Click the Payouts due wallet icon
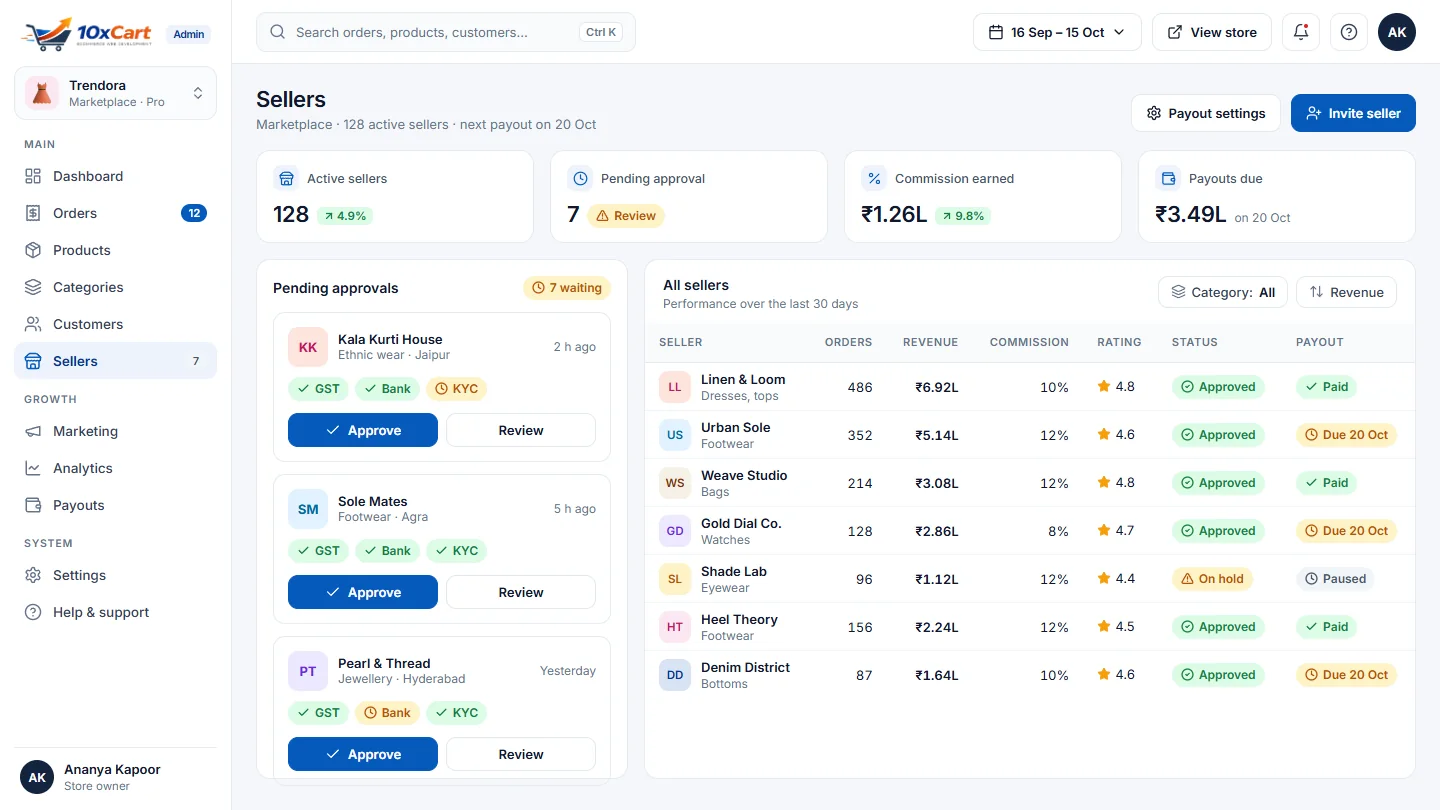1440x810 pixels. pyautogui.click(x=1168, y=179)
